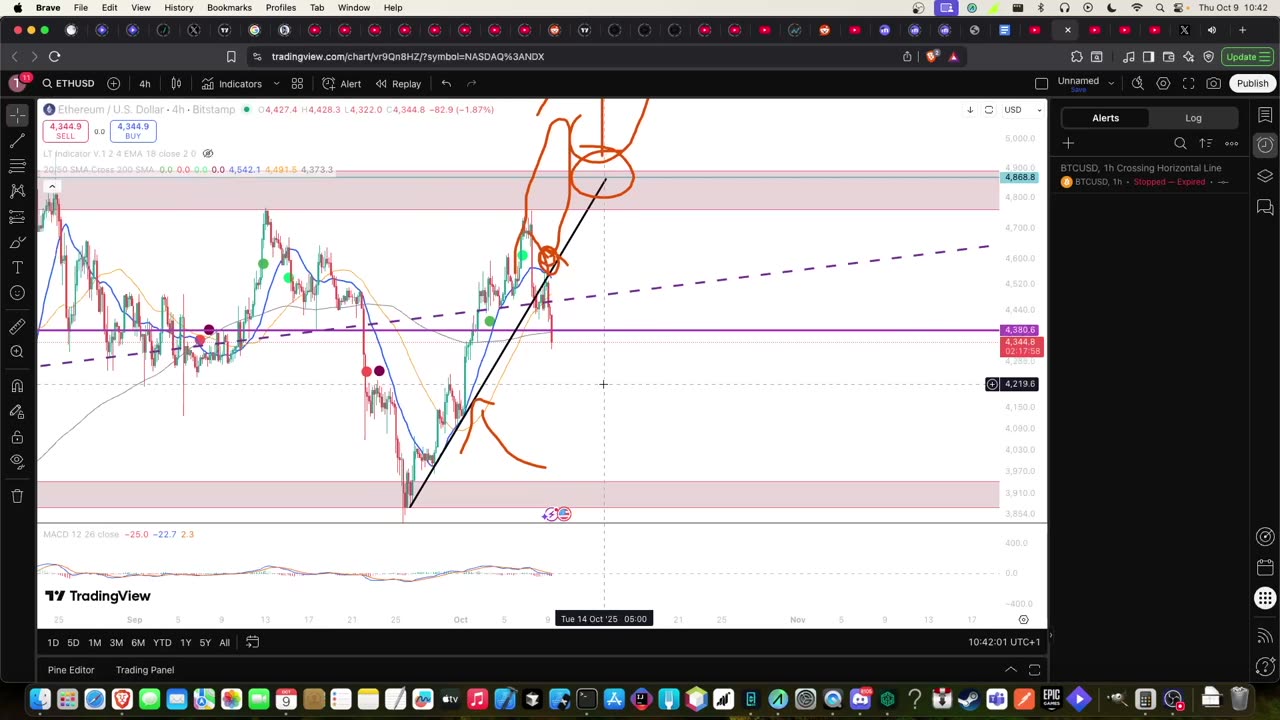Open the object tree layers panel
The width and height of the screenshot is (1280, 720).
[1265, 176]
